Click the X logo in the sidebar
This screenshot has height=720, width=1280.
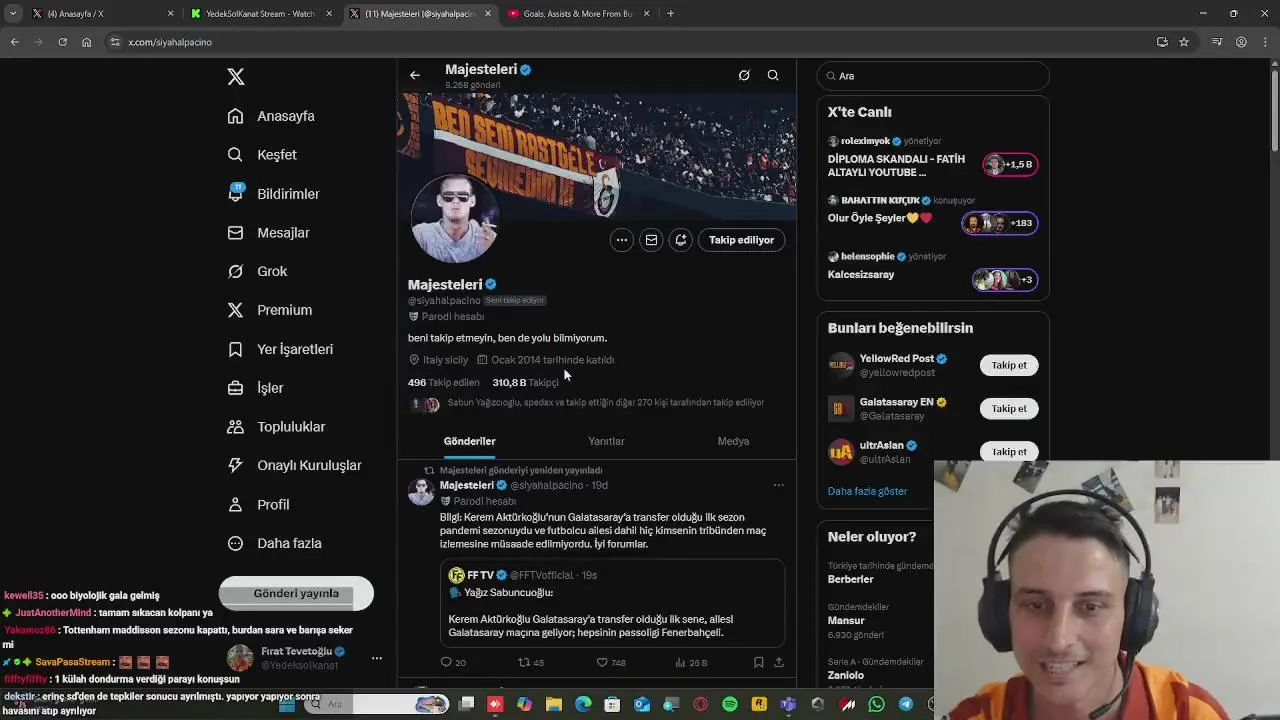click(x=235, y=77)
